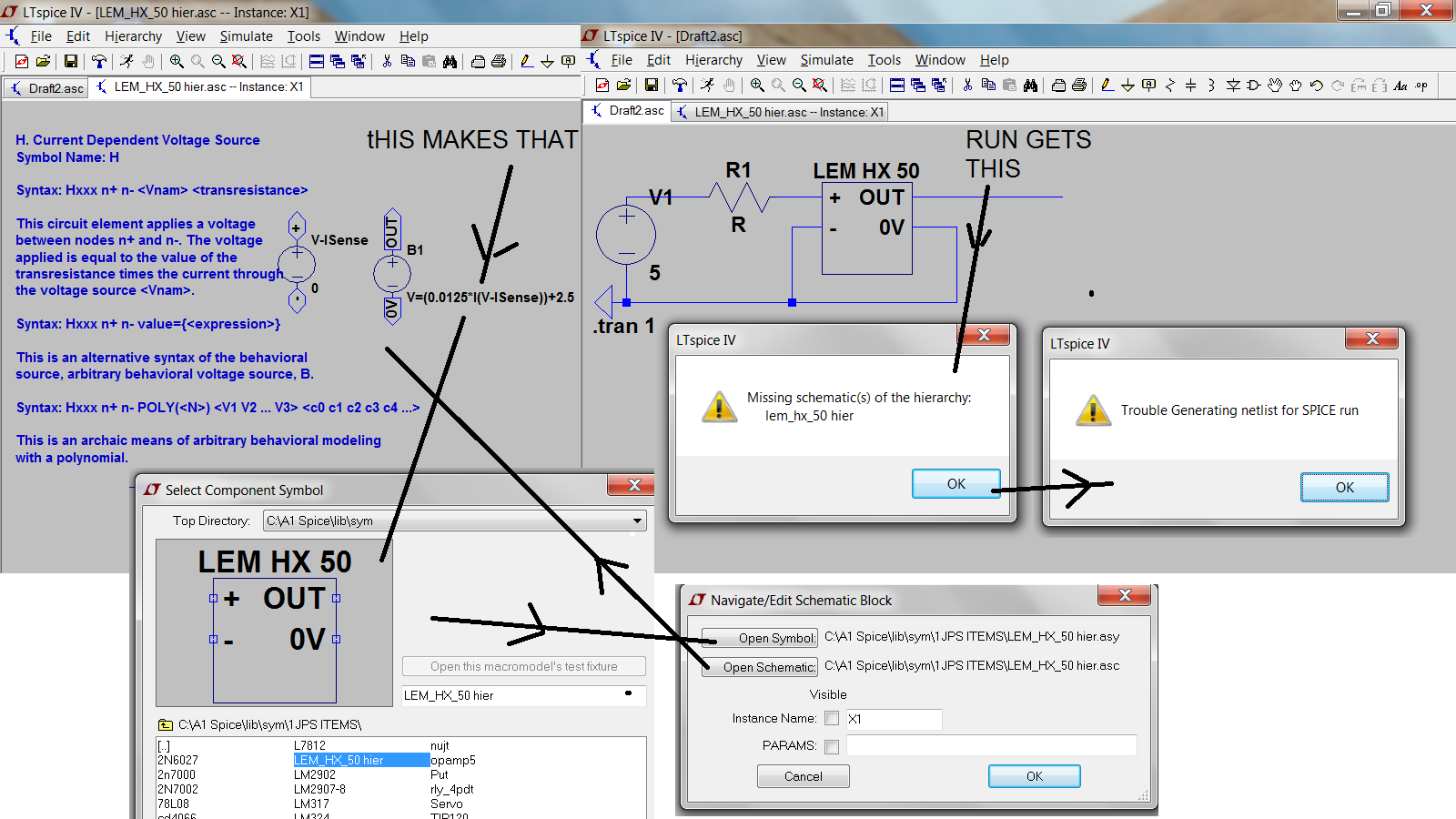Screen dimensions: 1456x819
Task: Select the Component gate tool in Draft2 toolbar
Action: 1253,85
